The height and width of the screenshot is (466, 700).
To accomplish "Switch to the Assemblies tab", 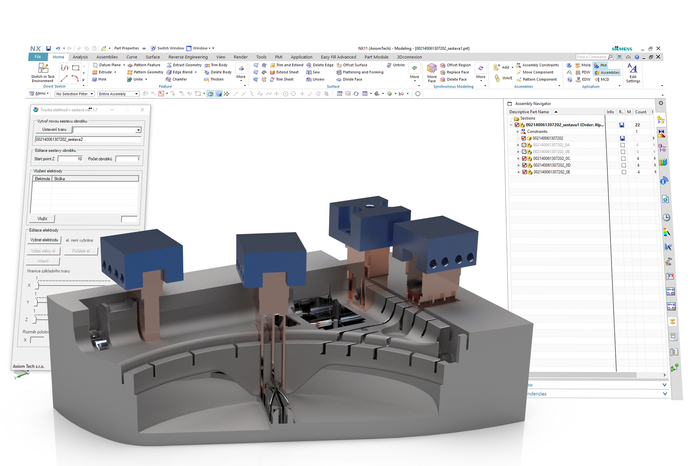I will click(107, 57).
